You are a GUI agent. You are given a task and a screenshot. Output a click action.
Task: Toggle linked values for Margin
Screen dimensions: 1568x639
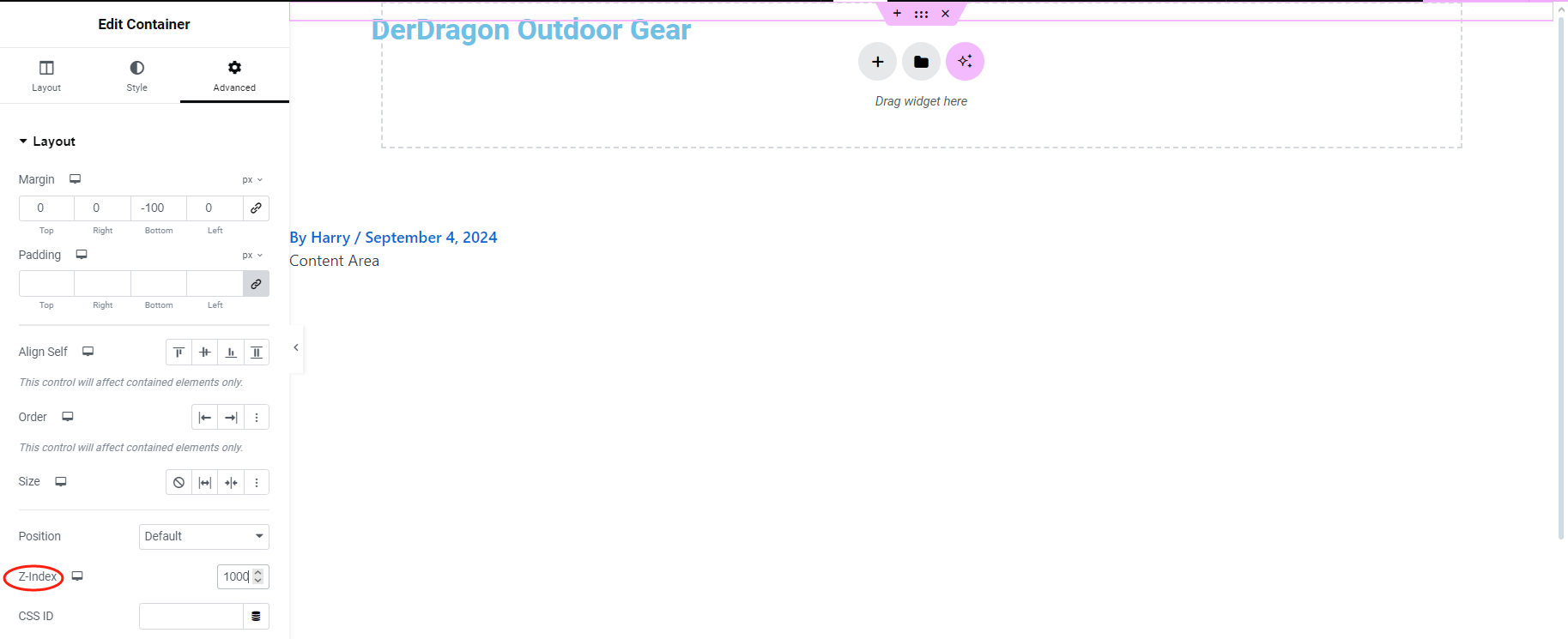[x=256, y=208]
